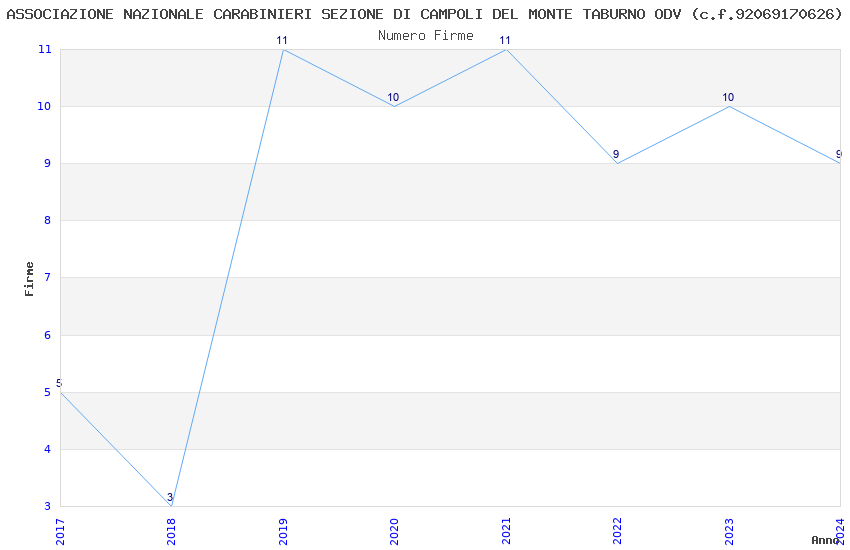Select the 2022 x-axis year label
Image resolution: width=850 pixels, height=550 pixels.
pos(617,532)
